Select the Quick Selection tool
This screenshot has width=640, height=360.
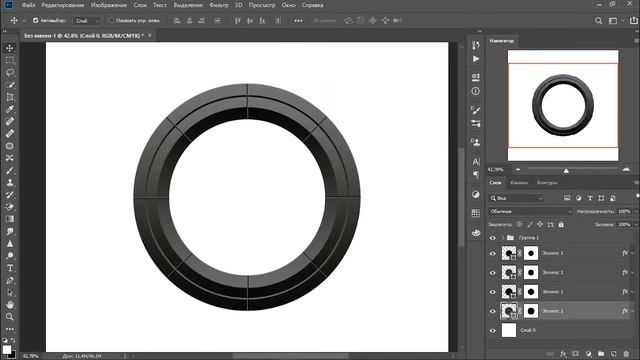coord(10,85)
